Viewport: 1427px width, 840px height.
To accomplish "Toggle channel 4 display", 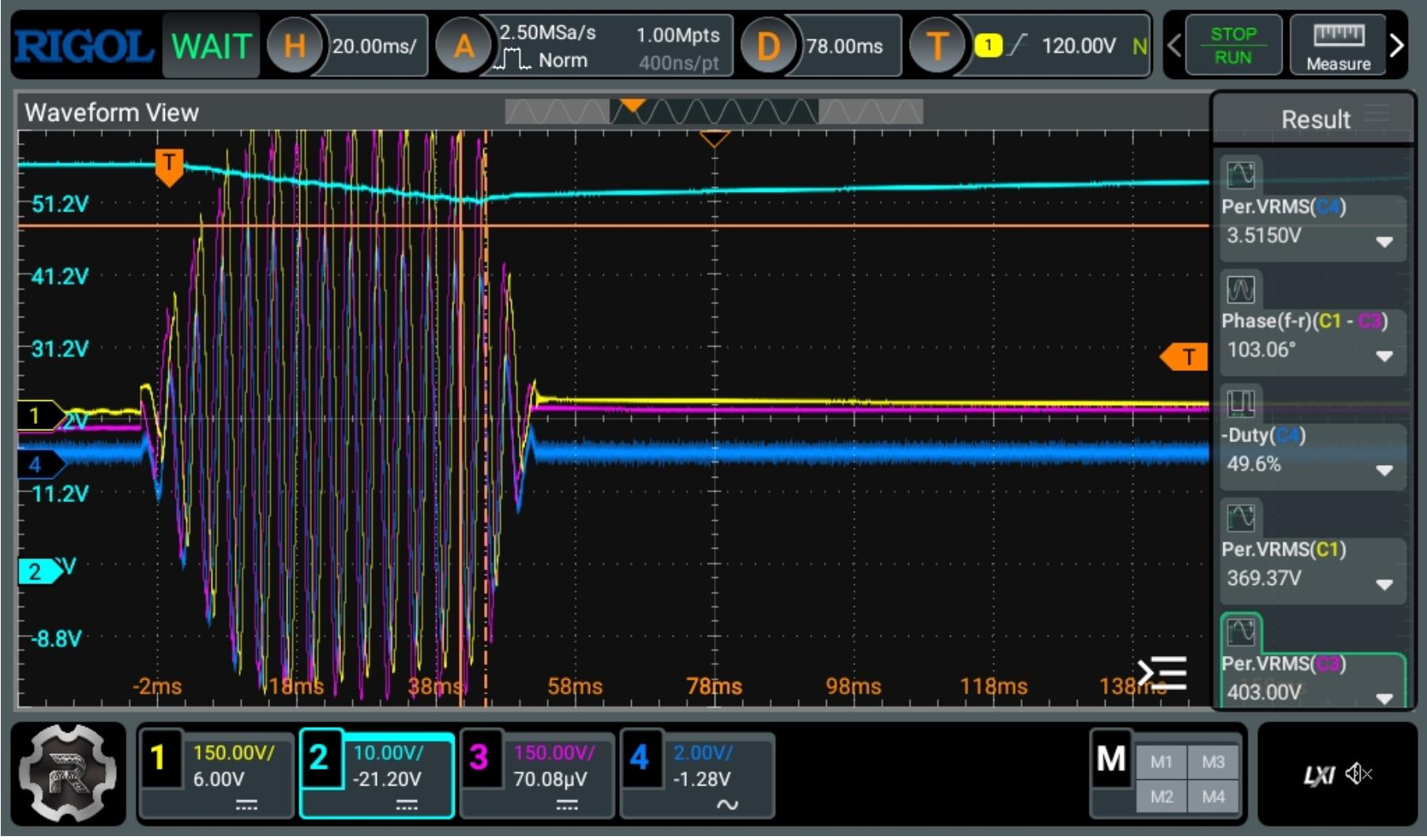I will click(640, 759).
